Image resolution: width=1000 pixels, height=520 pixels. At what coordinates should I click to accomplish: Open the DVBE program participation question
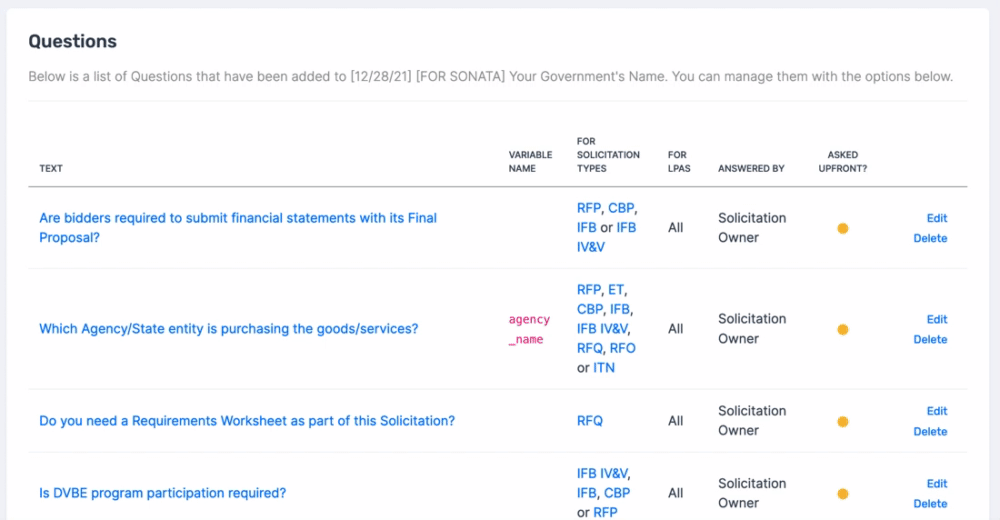[x=163, y=493]
